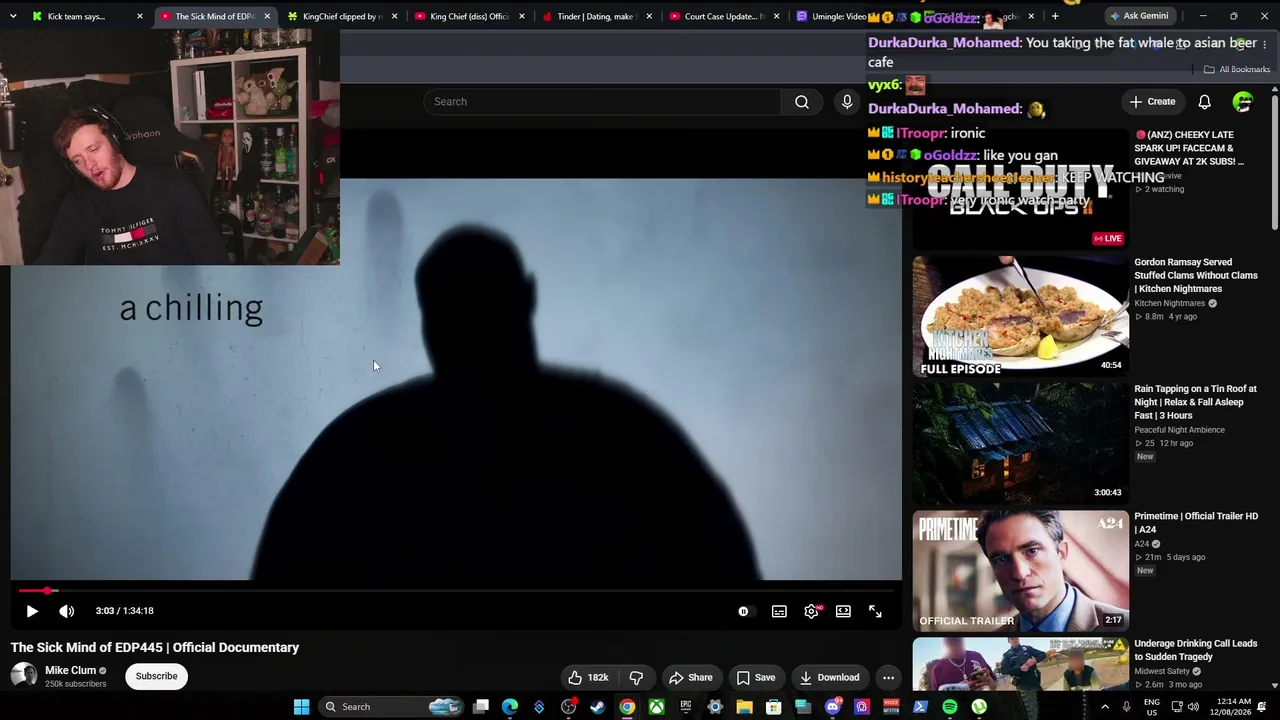Open the Create menu
This screenshot has height=720, width=1280.
1153,101
